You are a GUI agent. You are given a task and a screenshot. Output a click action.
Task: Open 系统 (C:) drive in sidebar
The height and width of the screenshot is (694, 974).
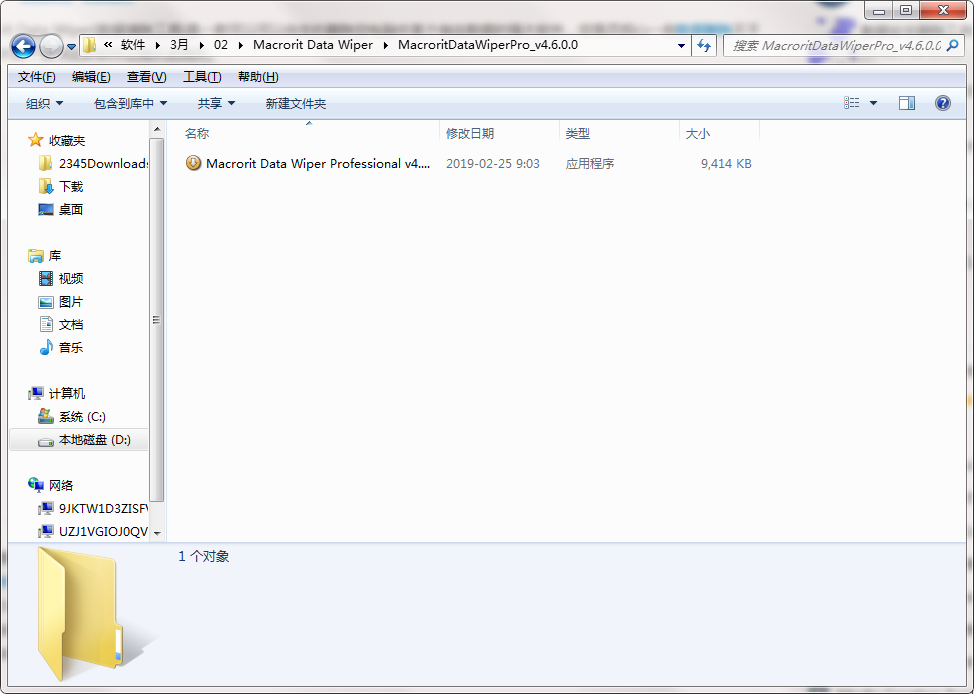82,417
